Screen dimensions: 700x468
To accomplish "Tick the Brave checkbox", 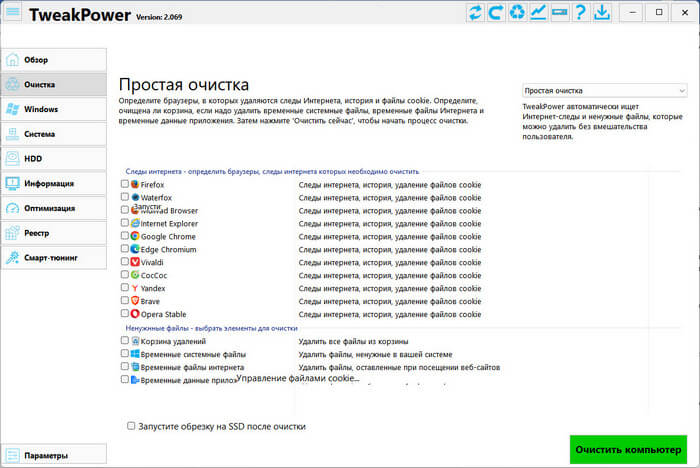I will coord(125,300).
